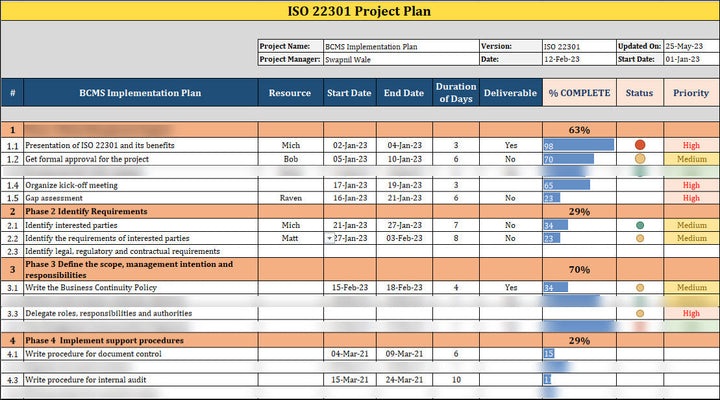Click status circle for Delegate roles row
This screenshot has height=400, width=720.
coord(639,313)
